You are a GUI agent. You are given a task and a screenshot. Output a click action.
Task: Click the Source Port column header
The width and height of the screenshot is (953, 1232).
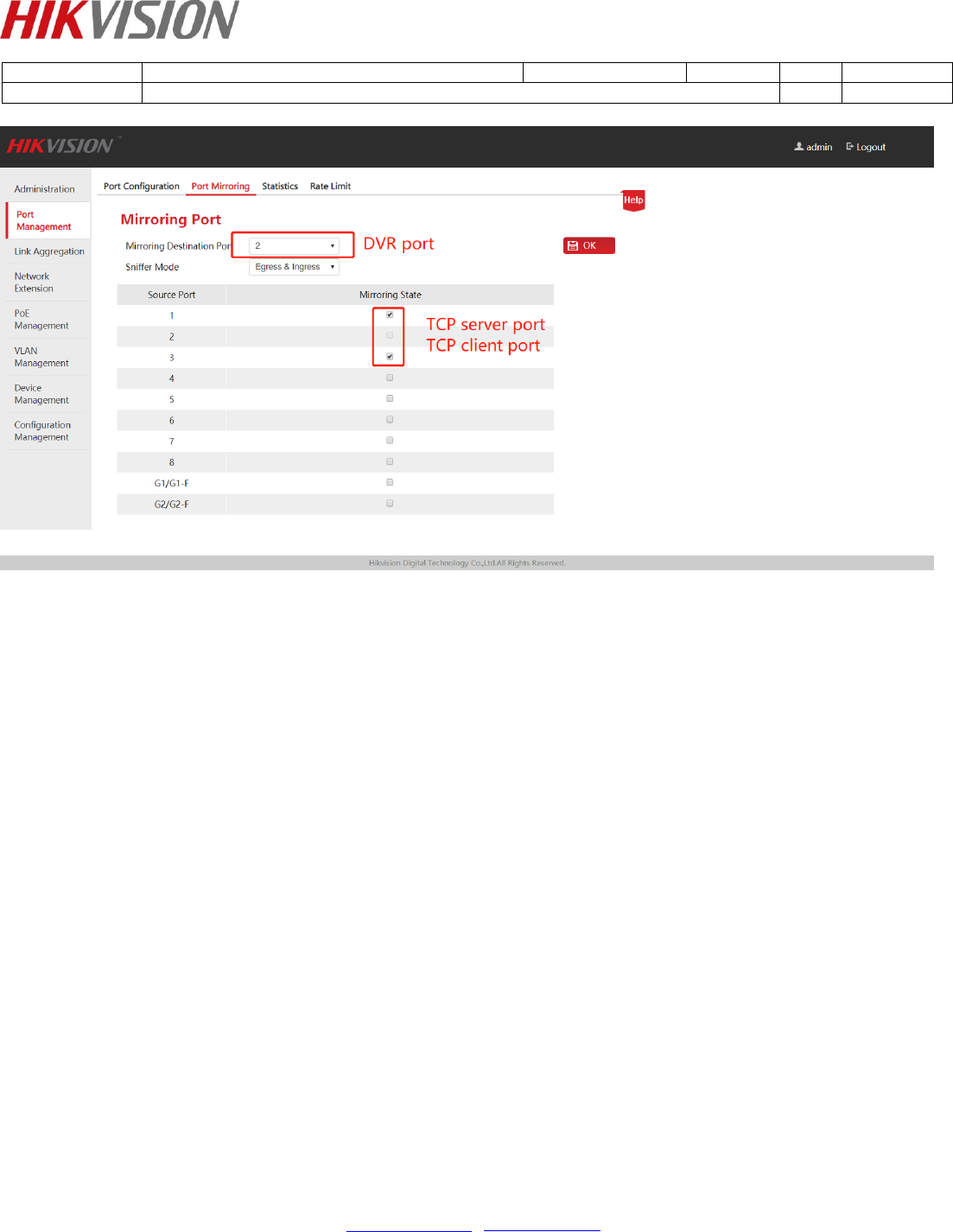click(x=171, y=295)
